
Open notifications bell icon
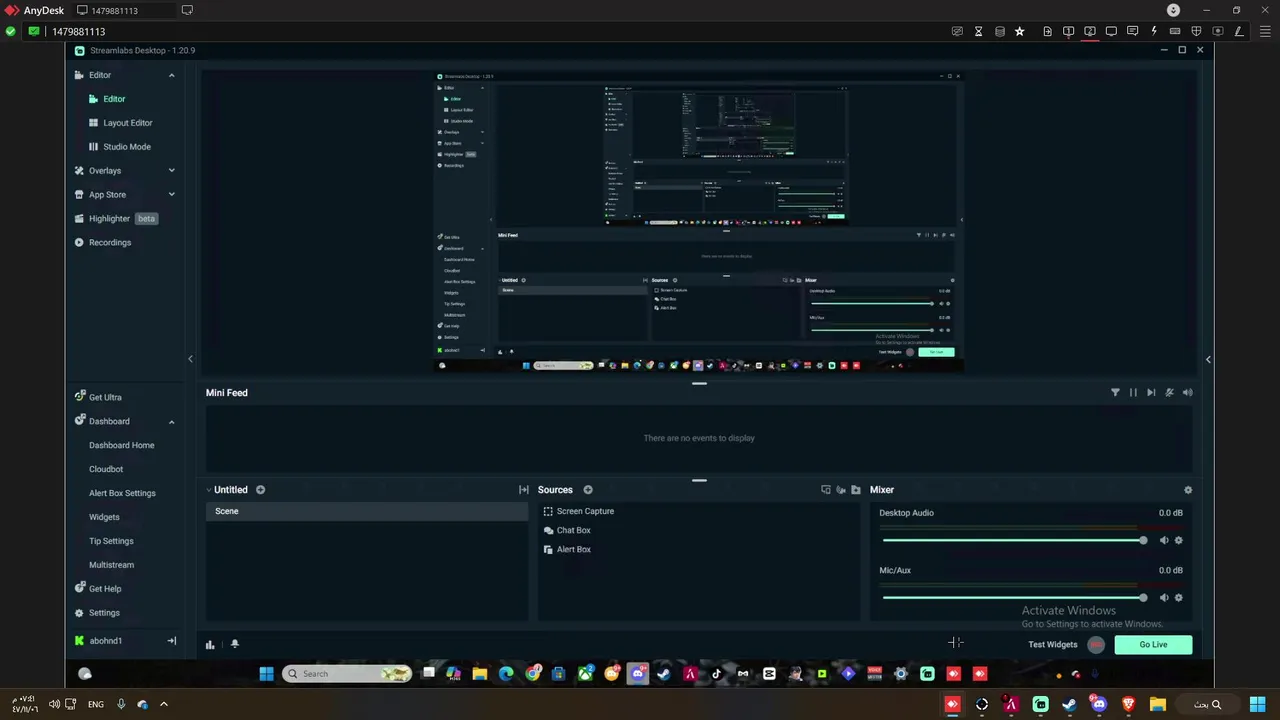point(235,644)
